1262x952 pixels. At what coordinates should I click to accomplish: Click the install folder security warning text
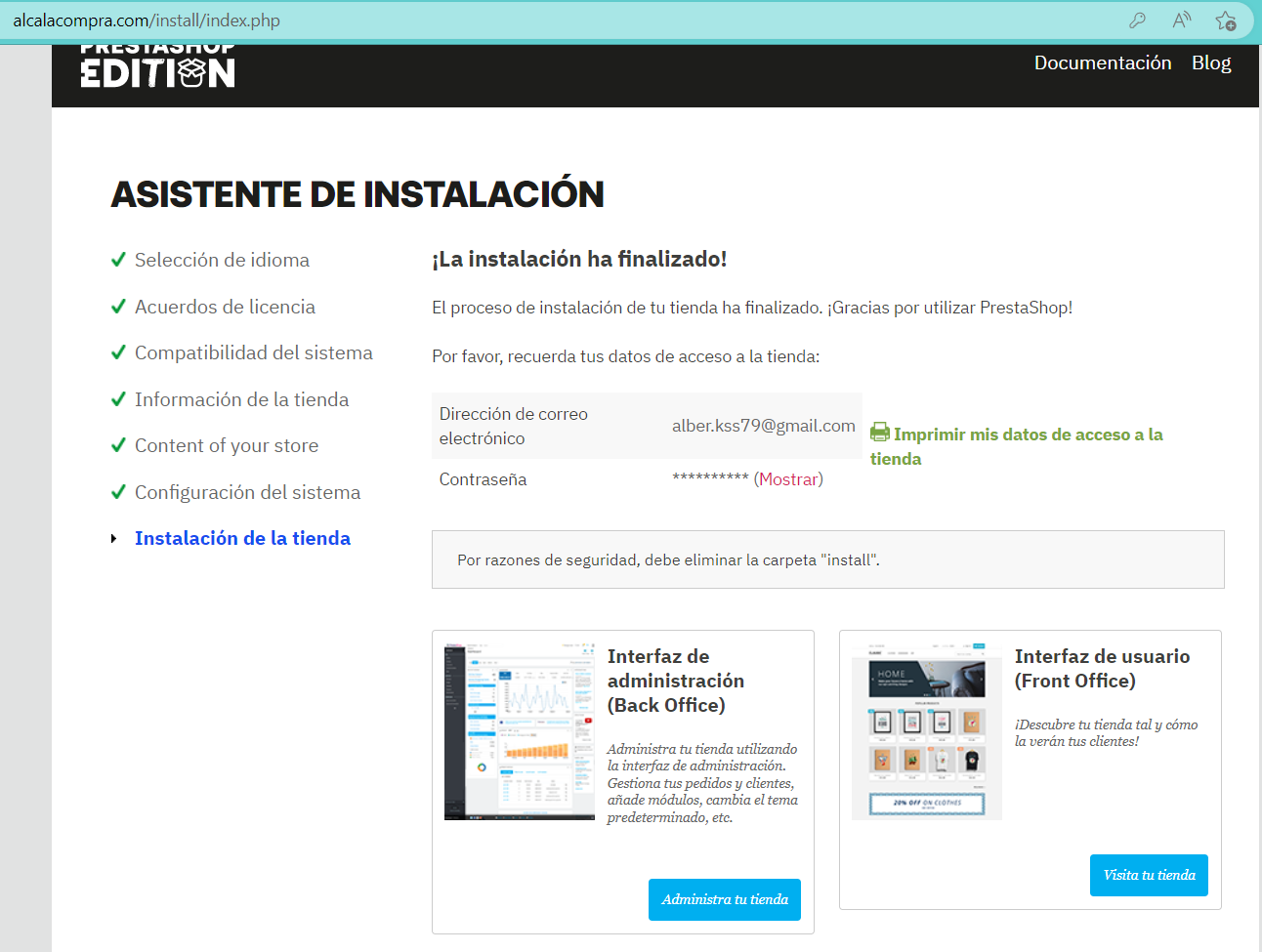click(668, 560)
